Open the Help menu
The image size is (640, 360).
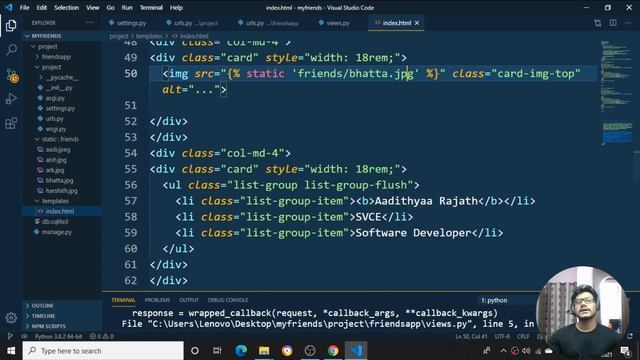pos(176,7)
